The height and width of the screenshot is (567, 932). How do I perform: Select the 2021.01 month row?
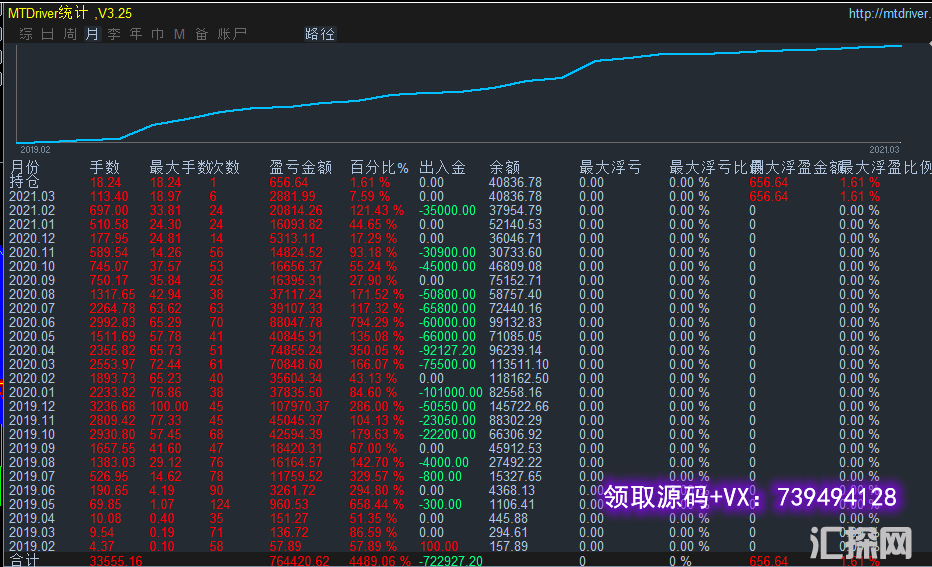pos(32,224)
